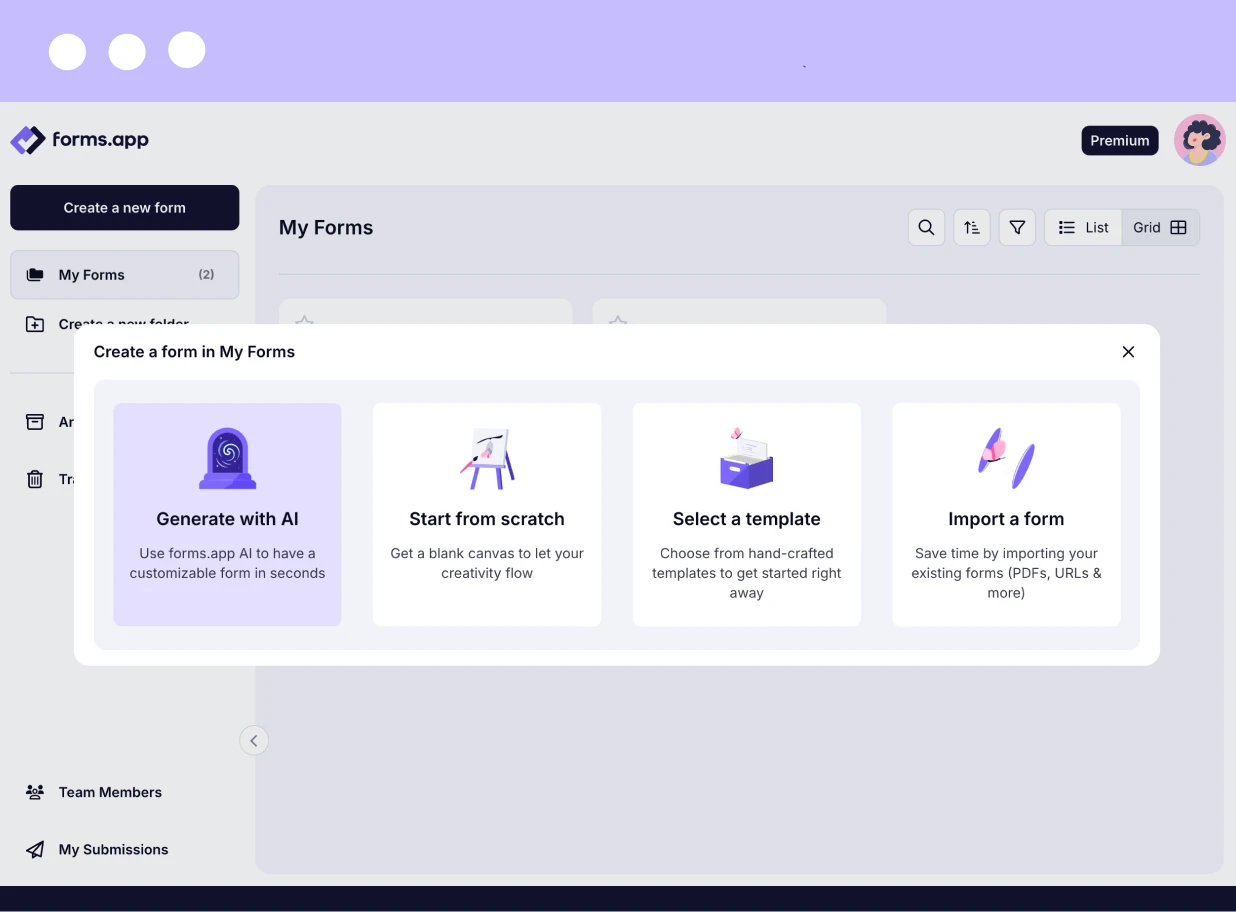Open Team Members page
Image resolution: width=1236 pixels, height=912 pixels.
pyautogui.click(x=110, y=792)
